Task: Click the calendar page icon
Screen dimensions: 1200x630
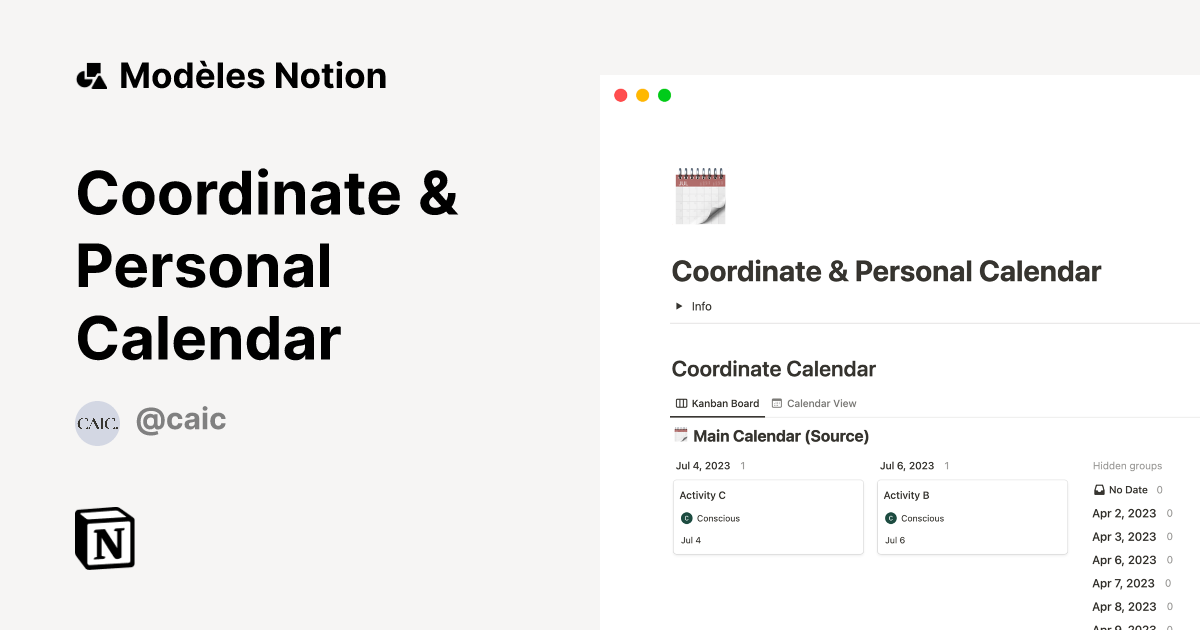Action: pos(700,195)
